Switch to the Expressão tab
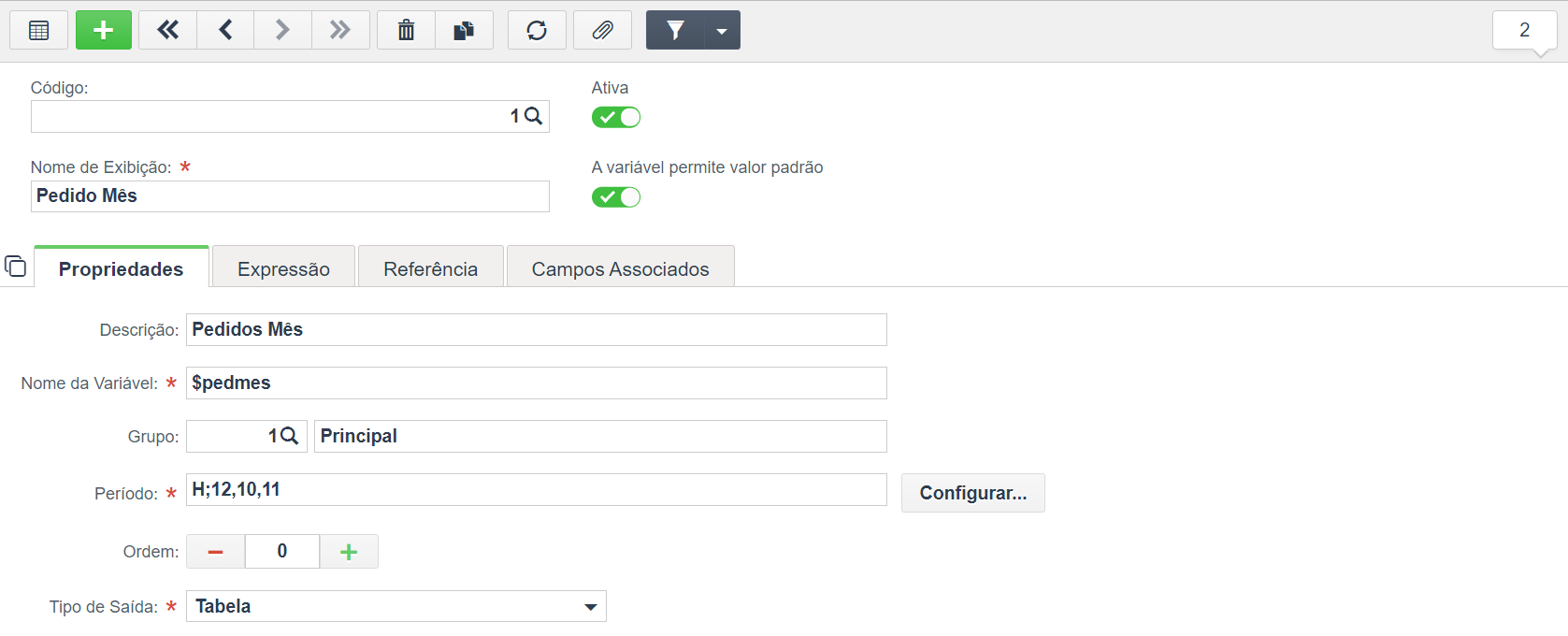The image size is (1568, 636). (x=283, y=269)
